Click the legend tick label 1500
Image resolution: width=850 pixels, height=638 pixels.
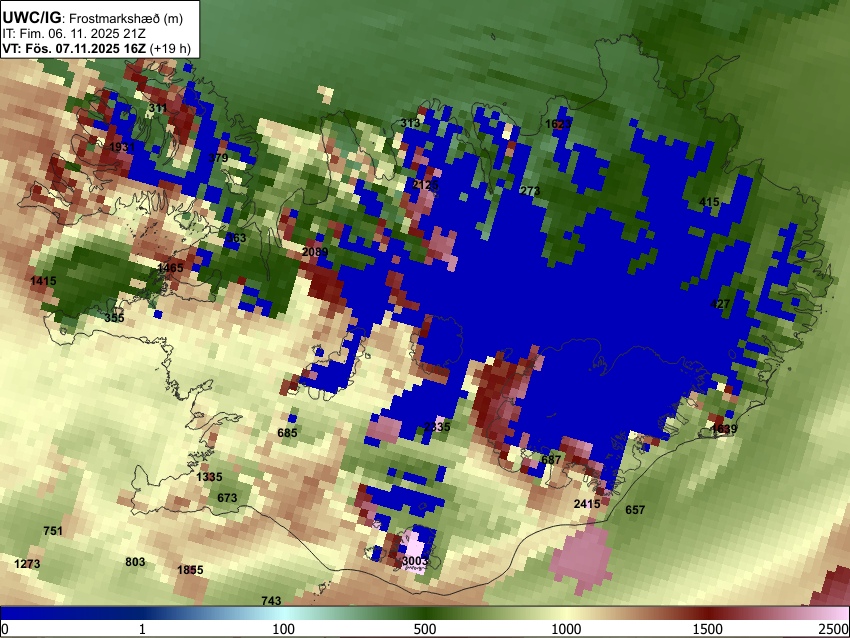(707, 629)
